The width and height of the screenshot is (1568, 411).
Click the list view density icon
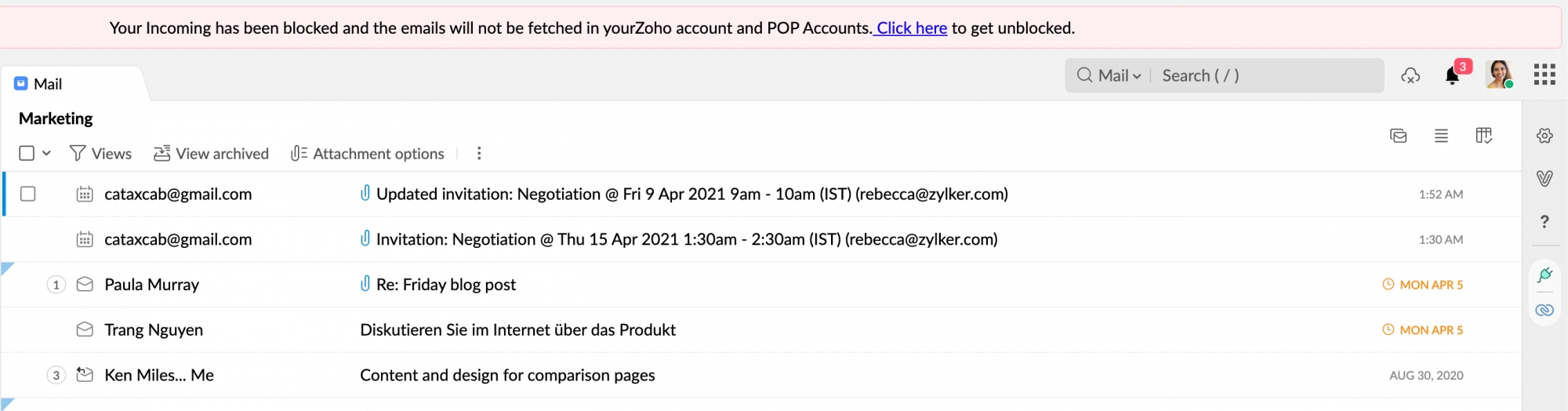(1441, 136)
